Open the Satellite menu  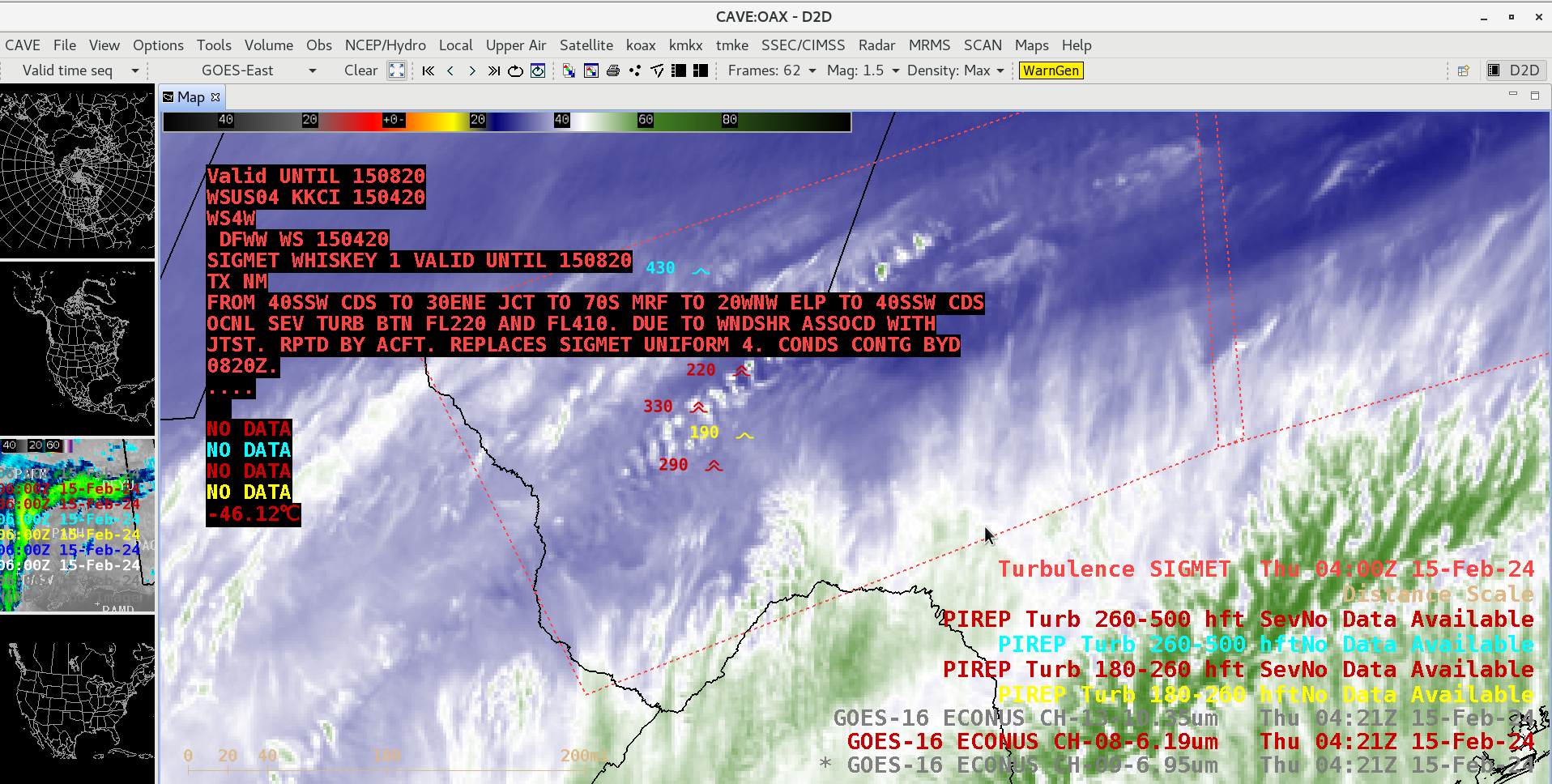tap(586, 45)
